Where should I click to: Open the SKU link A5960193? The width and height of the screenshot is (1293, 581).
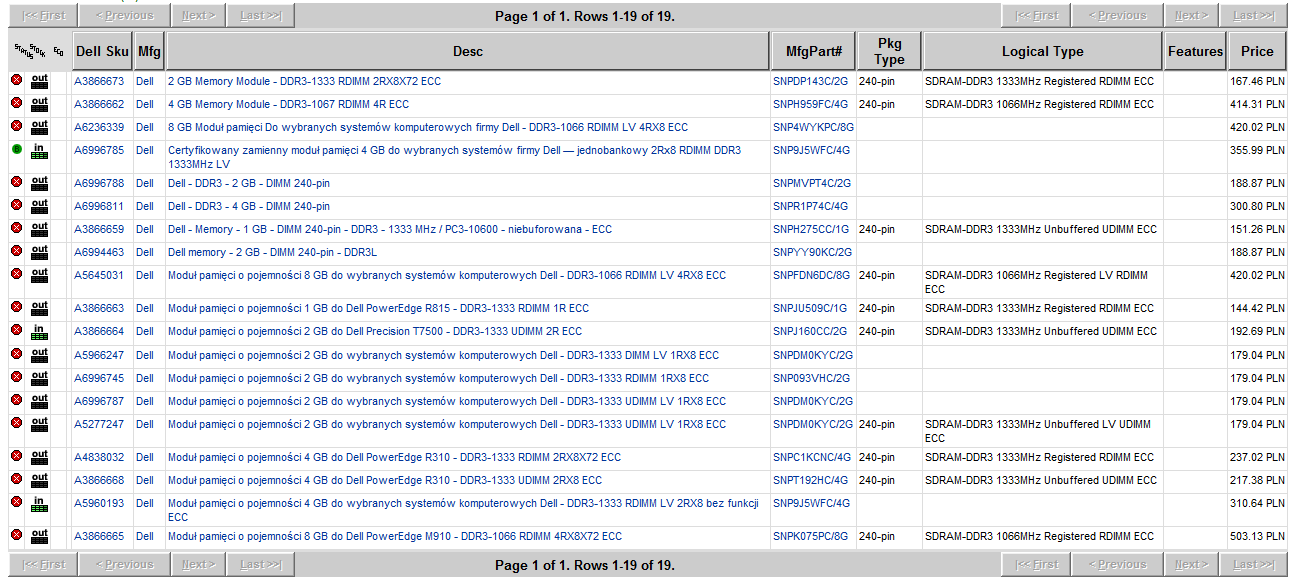coord(99,503)
